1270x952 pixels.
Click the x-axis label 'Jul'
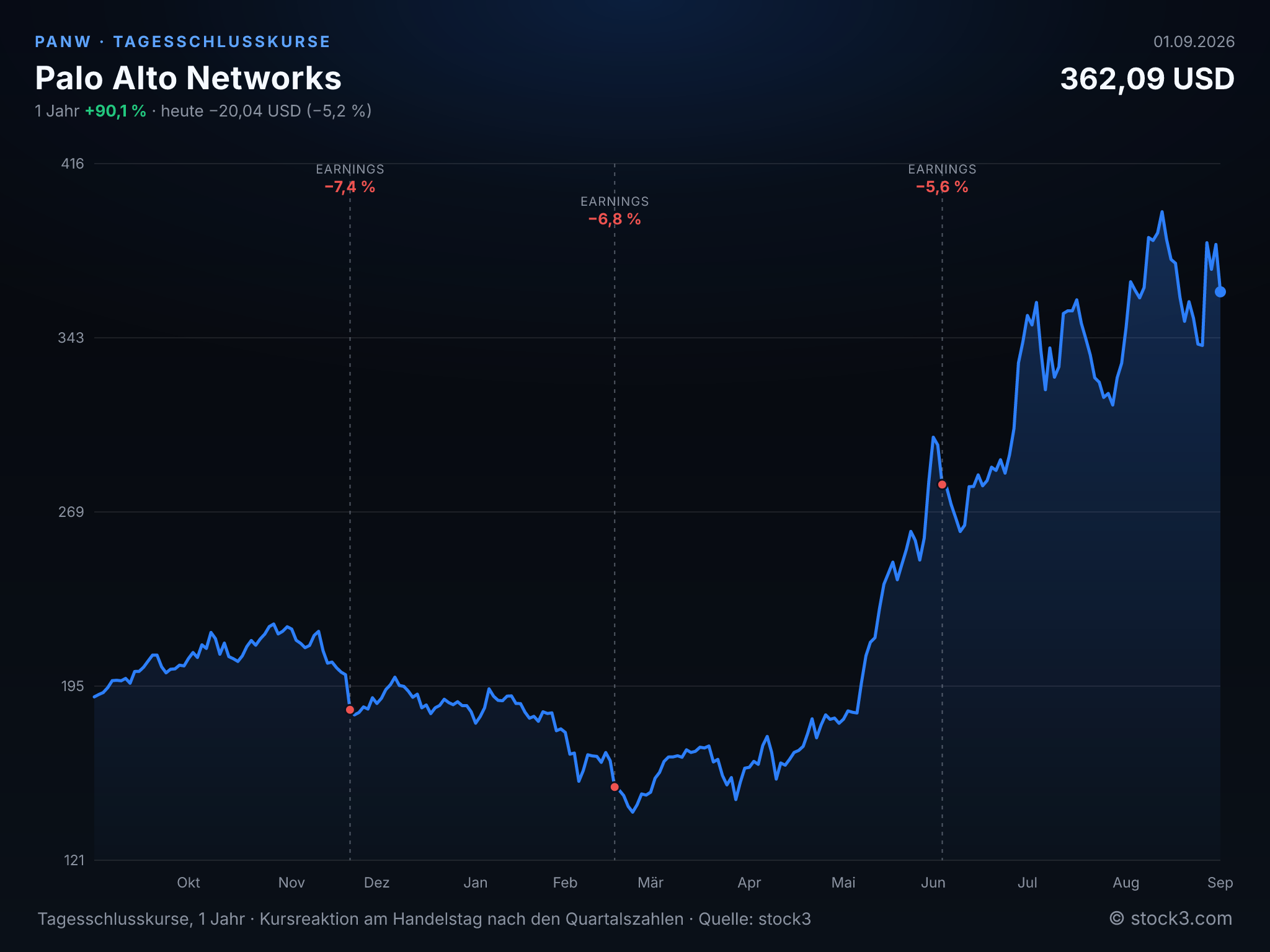(1028, 883)
